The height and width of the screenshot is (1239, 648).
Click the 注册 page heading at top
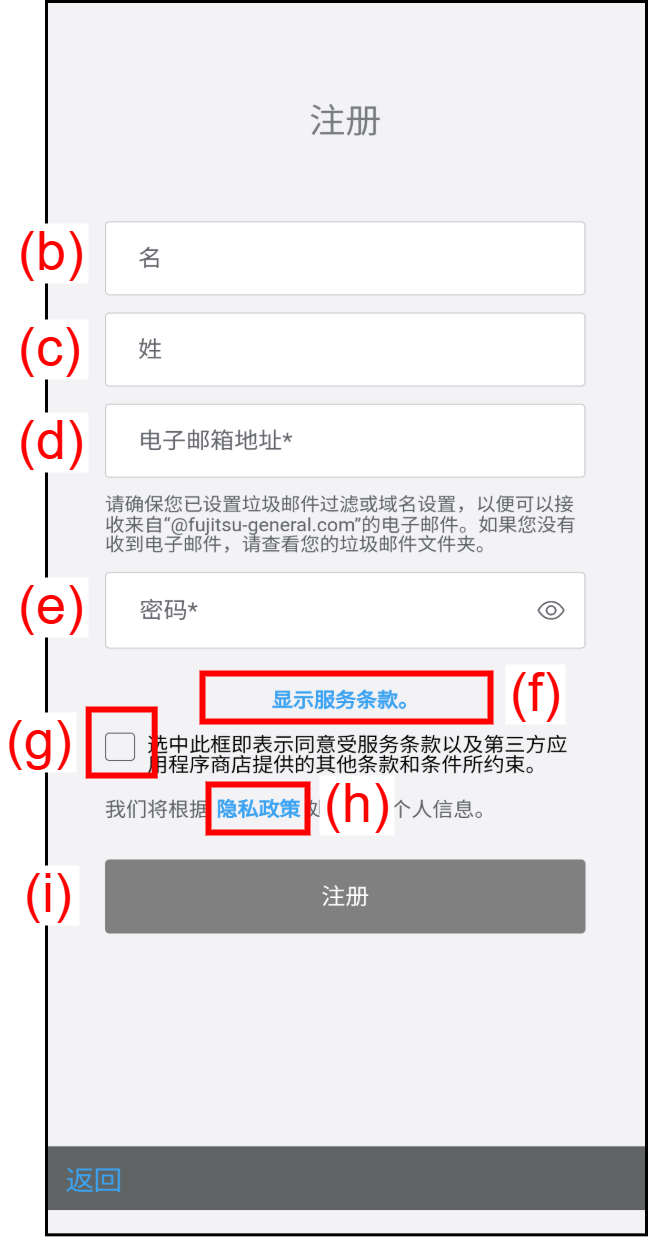click(x=345, y=122)
